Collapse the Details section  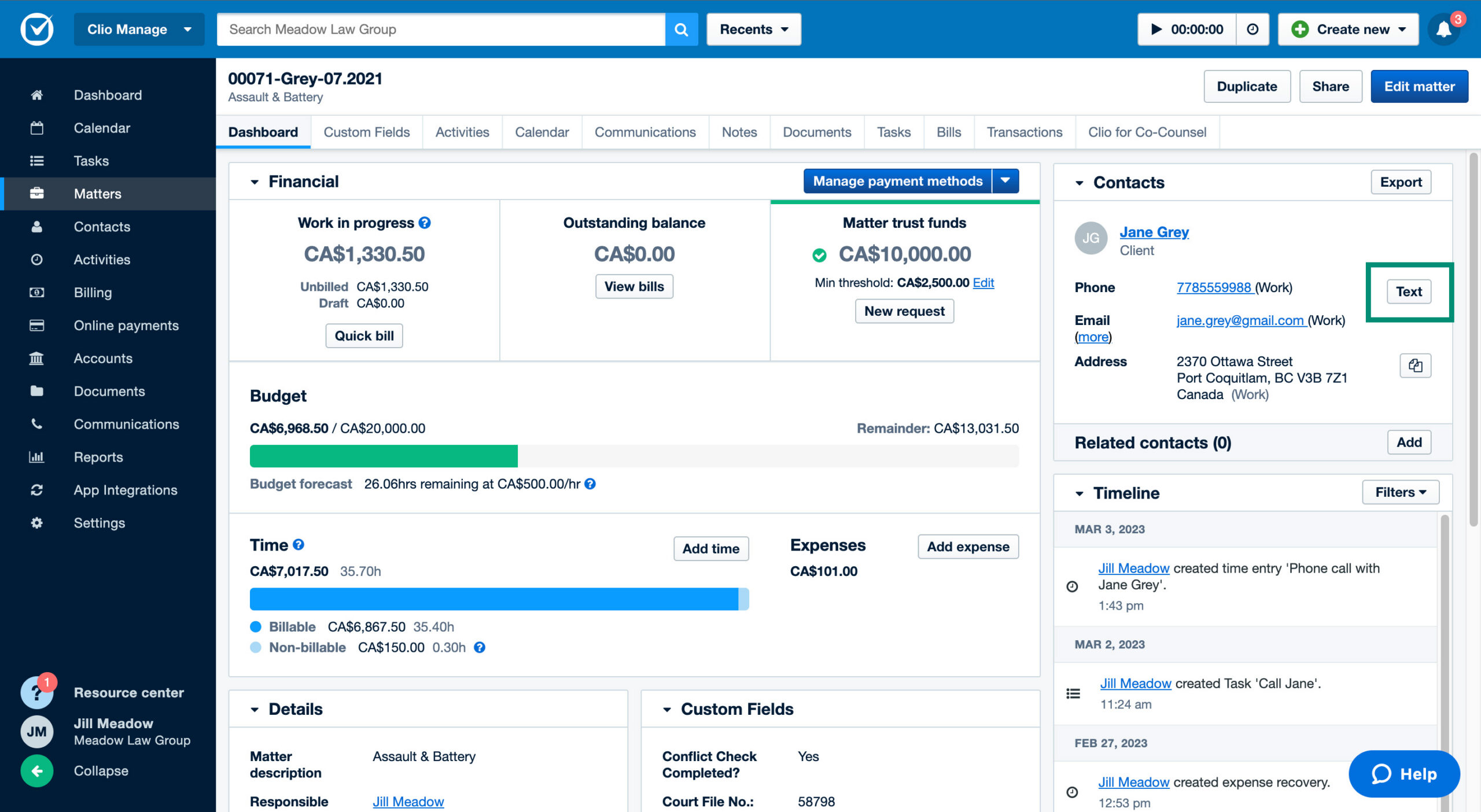pyautogui.click(x=255, y=710)
